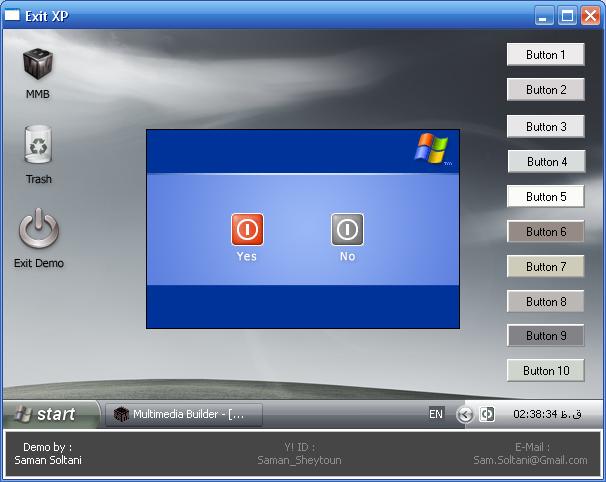The height and width of the screenshot is (482, 606).
Task: Click the speaker tray icon beside clock
Action: 487,414
